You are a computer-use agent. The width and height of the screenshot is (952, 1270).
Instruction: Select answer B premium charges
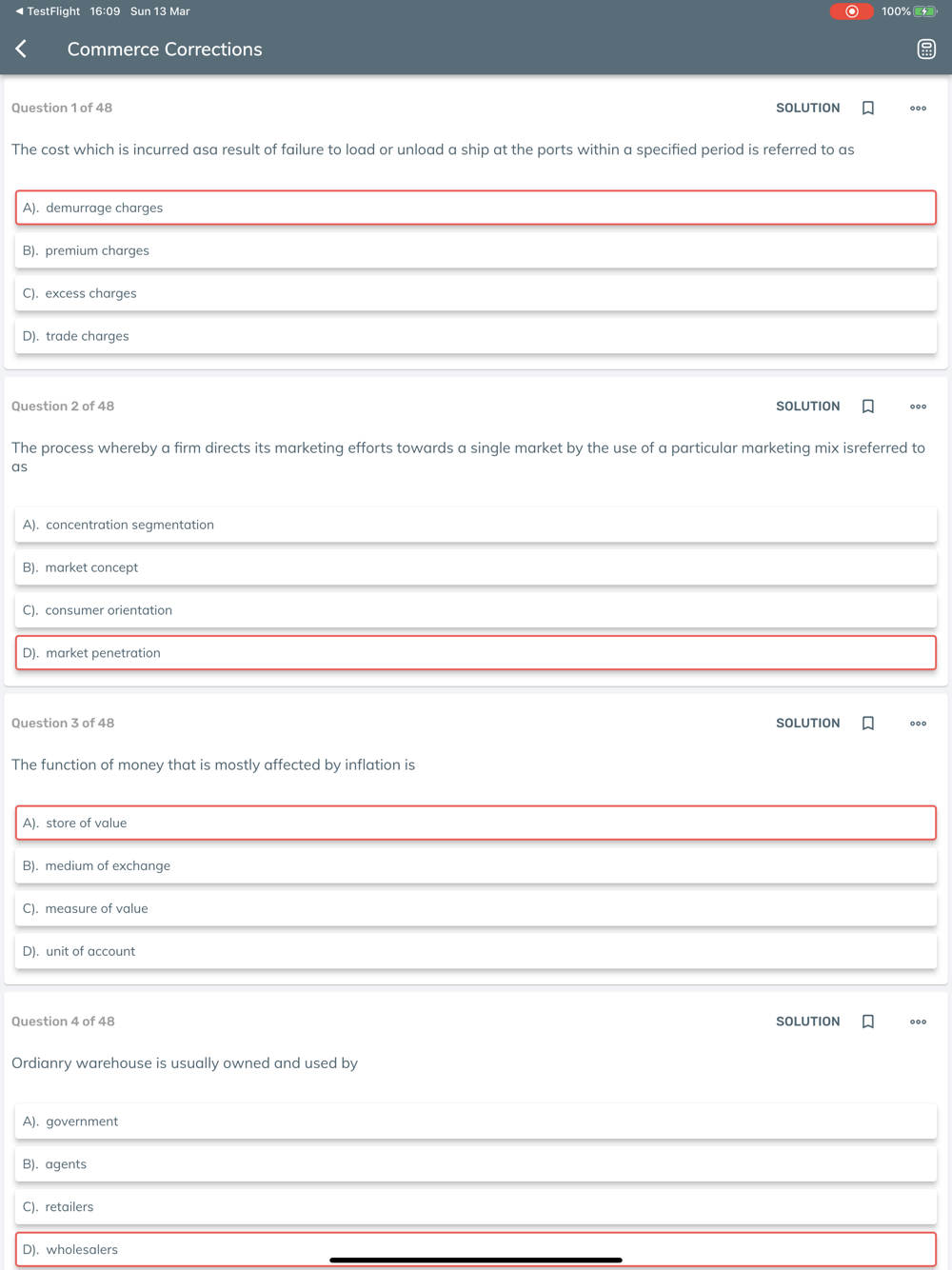476,250
